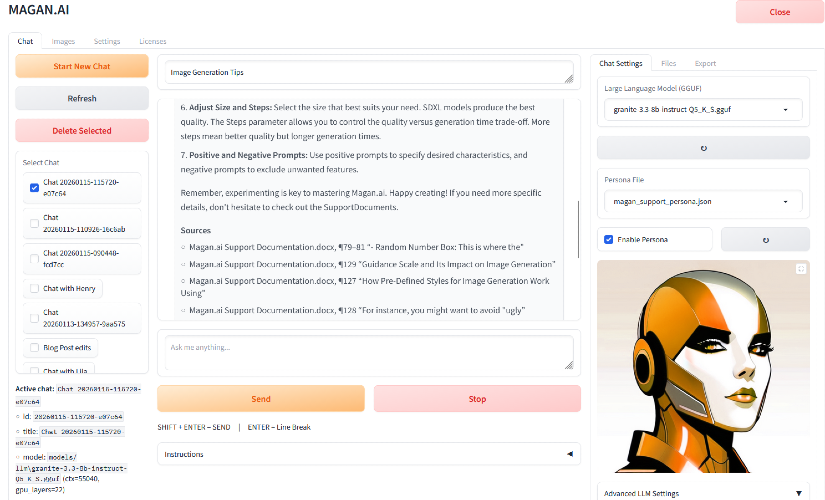825x500 pixels.
Task: Check the Chat 20260113-134957 checkbox
Action: (34, 318)
